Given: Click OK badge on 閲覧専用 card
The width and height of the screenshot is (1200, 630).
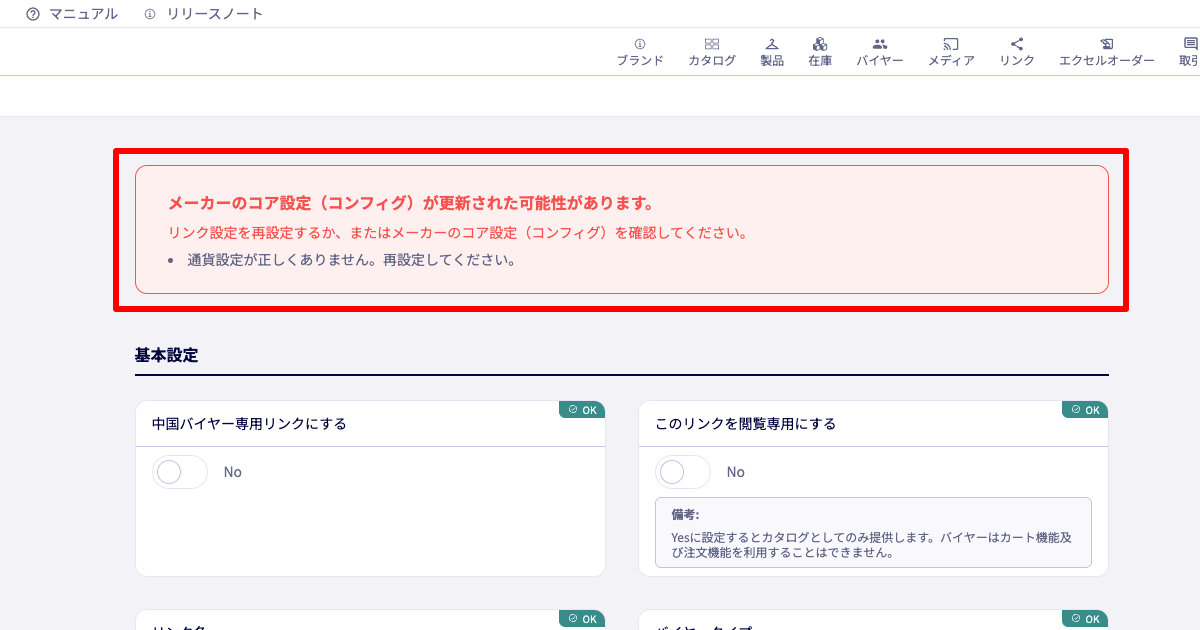Looking at the screenshot, I should [1085, 410].
